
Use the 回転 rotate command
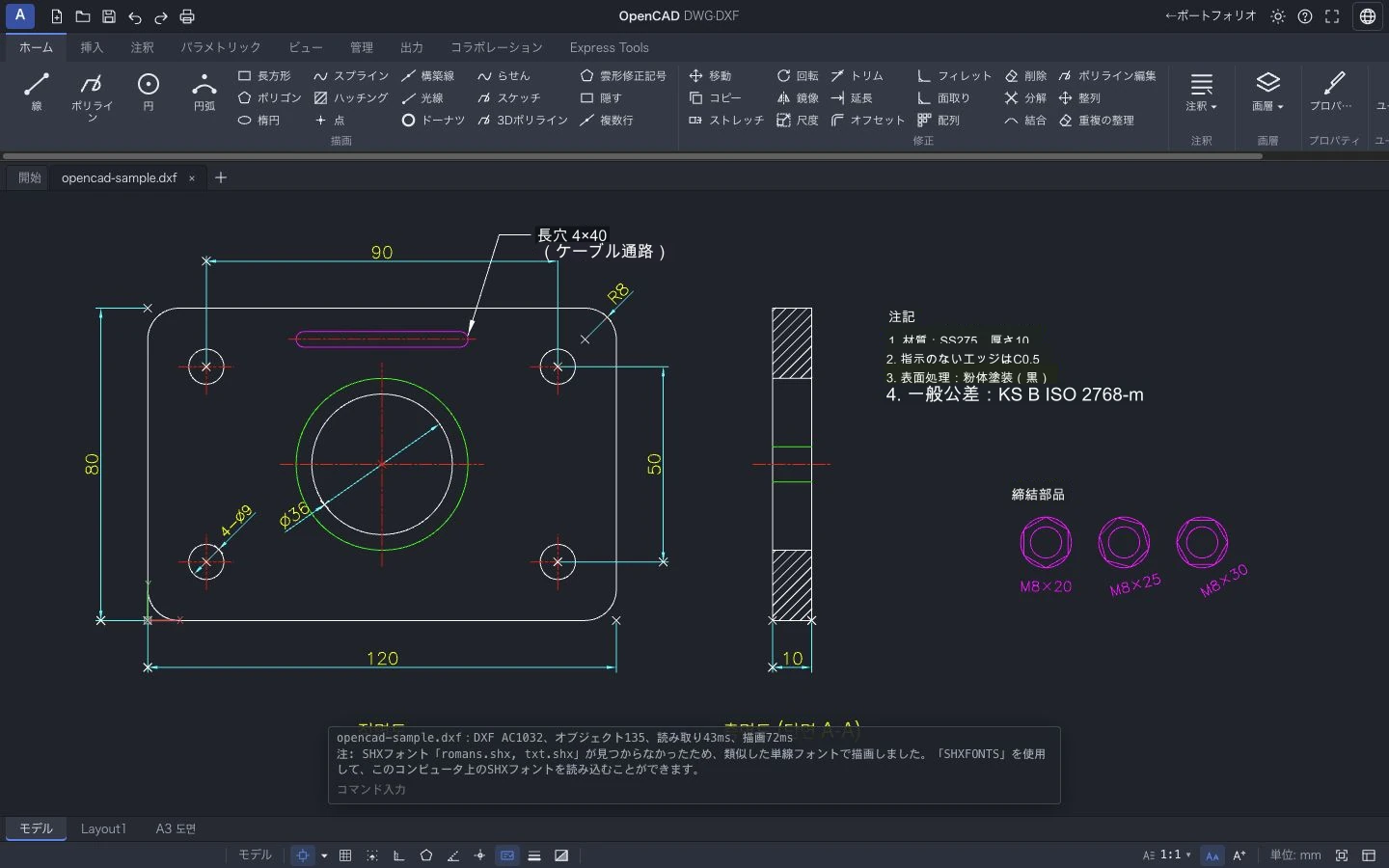(x=798, y=75)
